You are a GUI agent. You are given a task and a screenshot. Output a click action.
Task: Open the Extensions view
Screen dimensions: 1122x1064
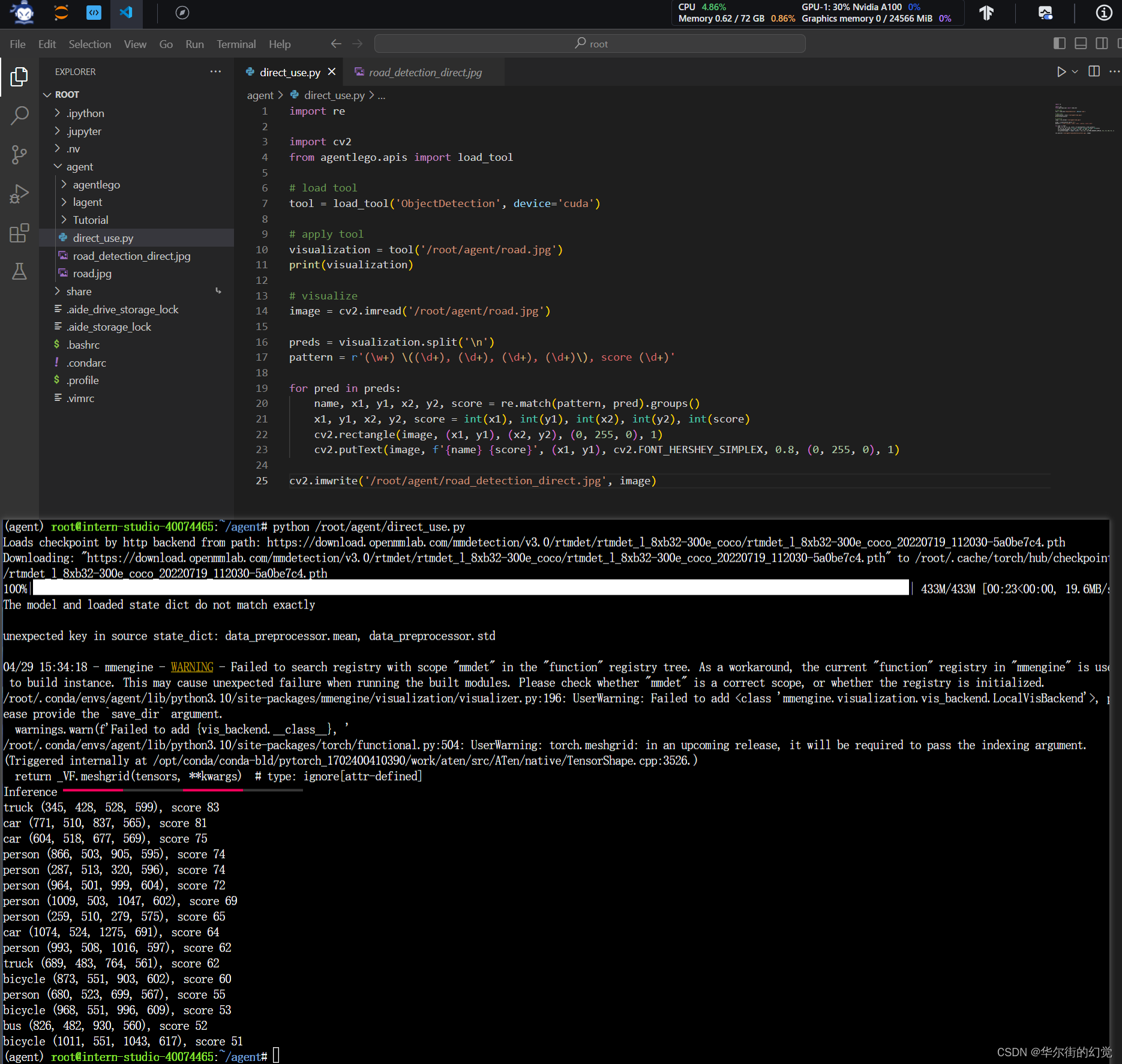pyautogui.click(x=19, y=232)
